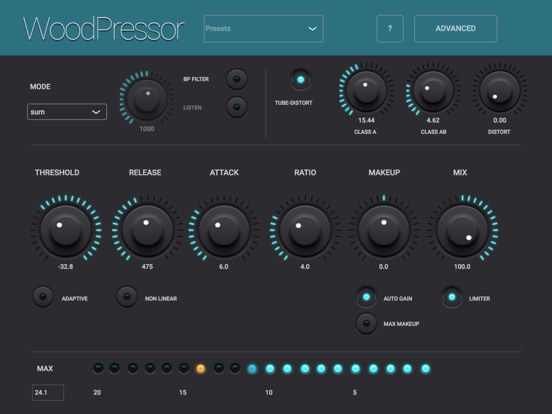This screenshot has width=552, height=414.
Task: Click the Mix knob showing 100.0
Action: (x=462, y=231)
